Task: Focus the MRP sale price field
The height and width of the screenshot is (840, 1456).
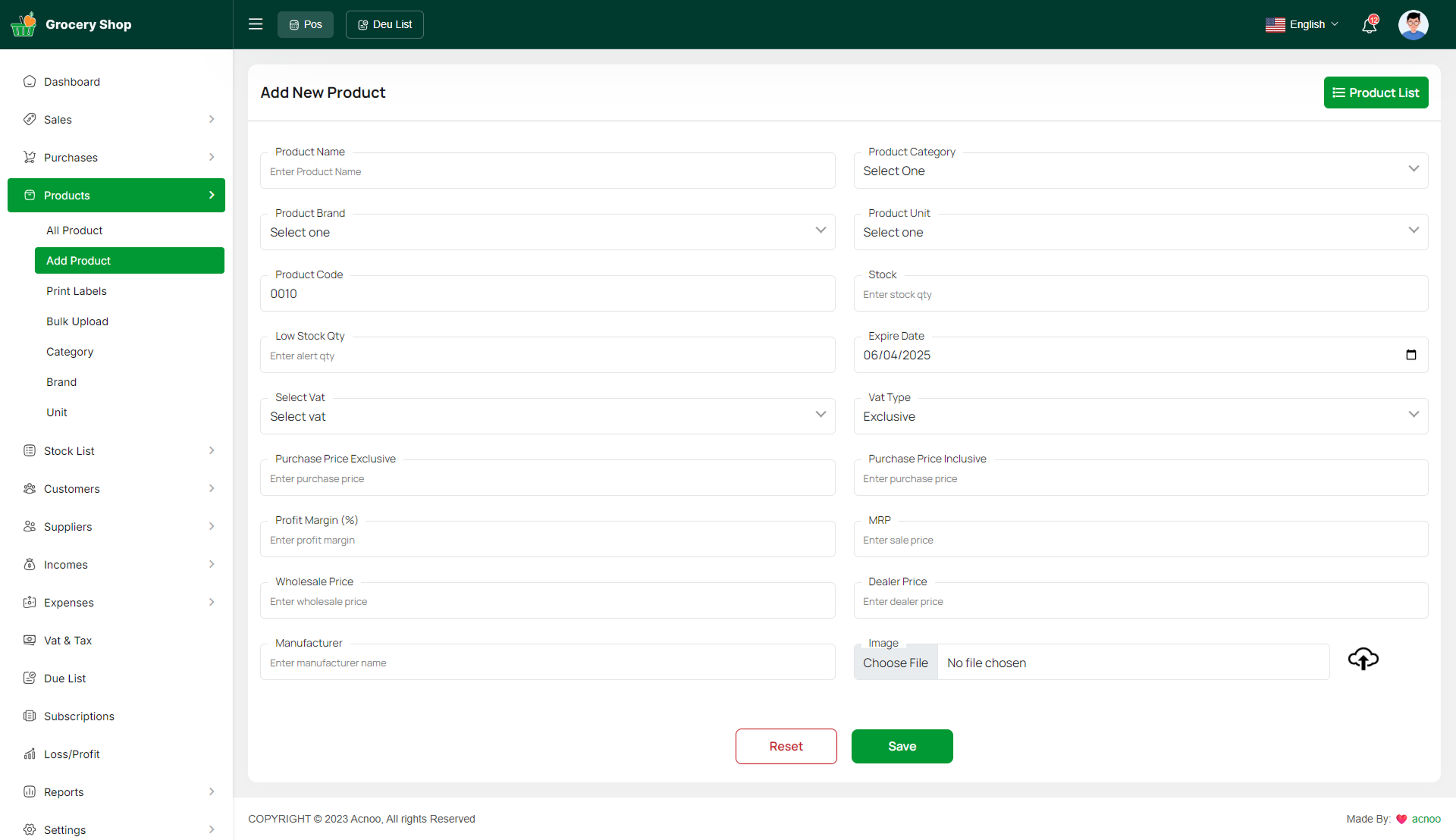Action: pos(1141,540)
